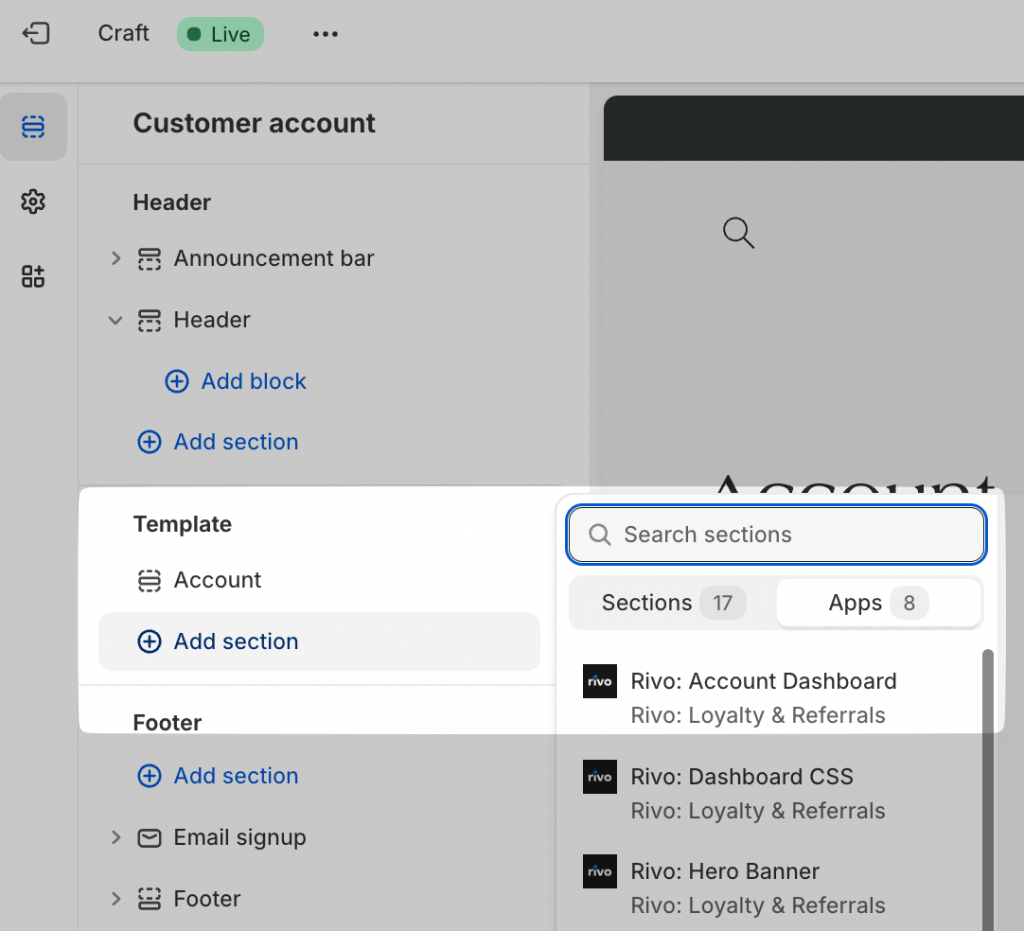Open the App embeds sidebar icon

33,276
